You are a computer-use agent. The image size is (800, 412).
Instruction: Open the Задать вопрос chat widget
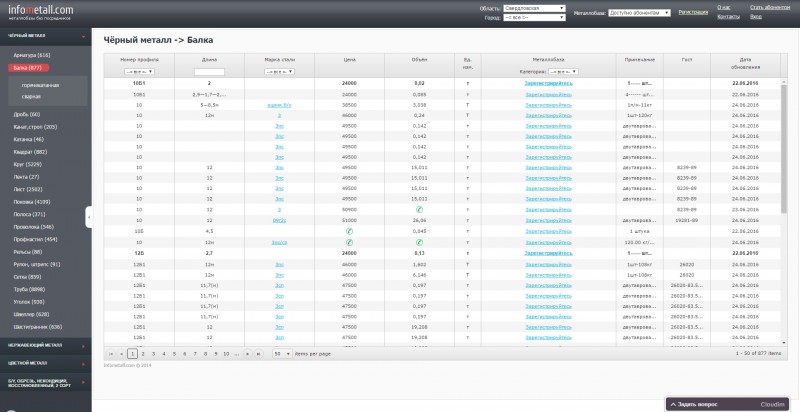coord(727,404)
